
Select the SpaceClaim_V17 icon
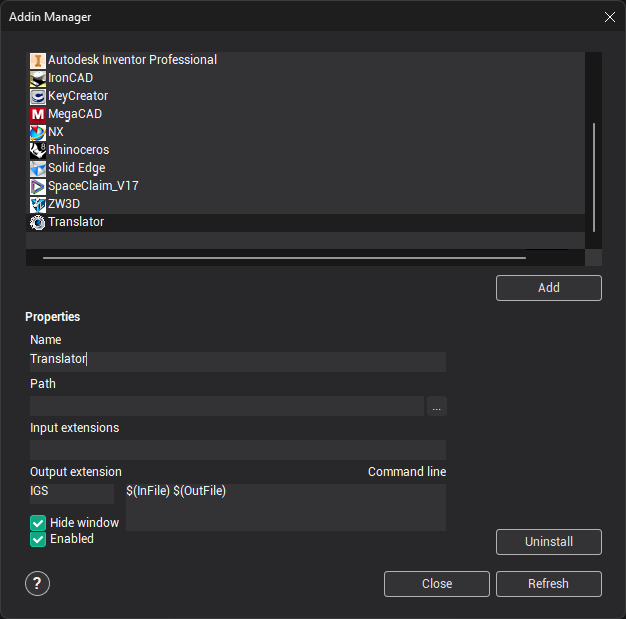click(x=38, y=186)
